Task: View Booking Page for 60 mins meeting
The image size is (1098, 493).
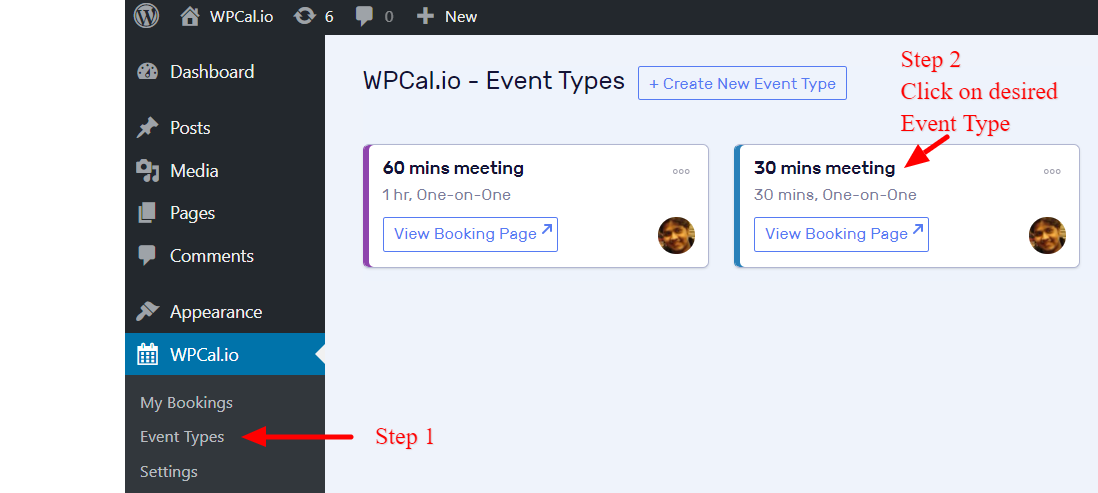Action: coord(471,234)
